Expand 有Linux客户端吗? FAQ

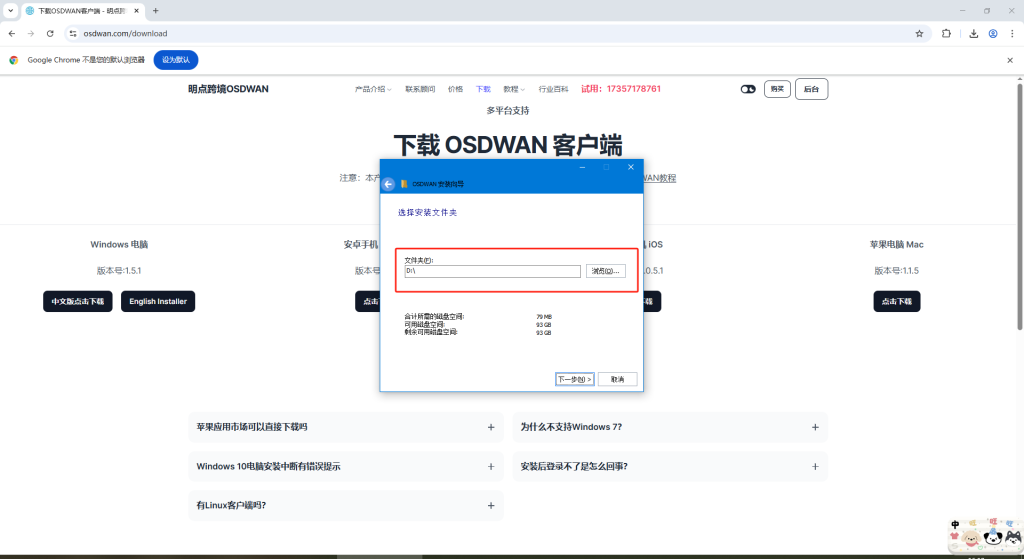pos(346,505)
